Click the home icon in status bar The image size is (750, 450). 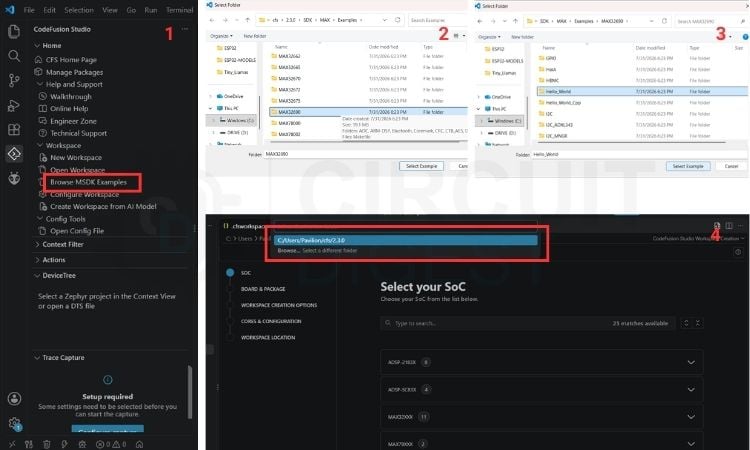139,444
